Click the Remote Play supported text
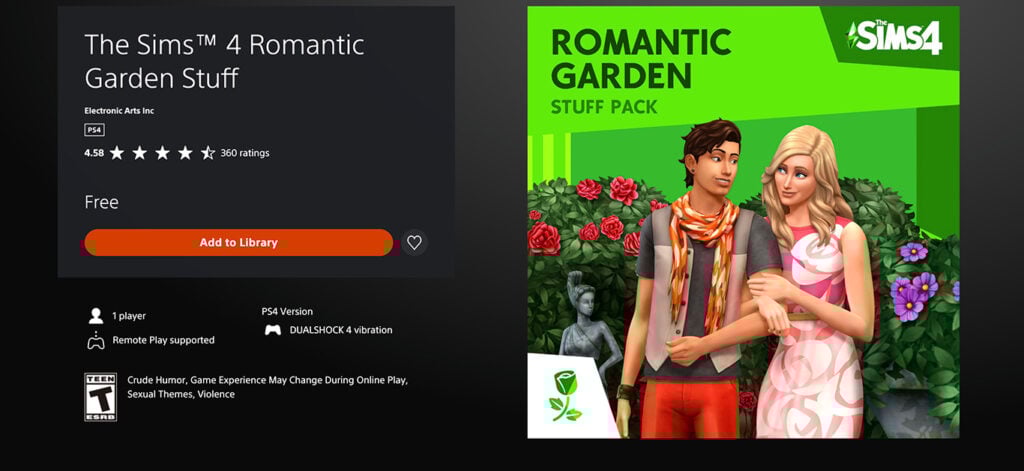The height and width of the screenshot is (471, 1024). coord(163,340)
